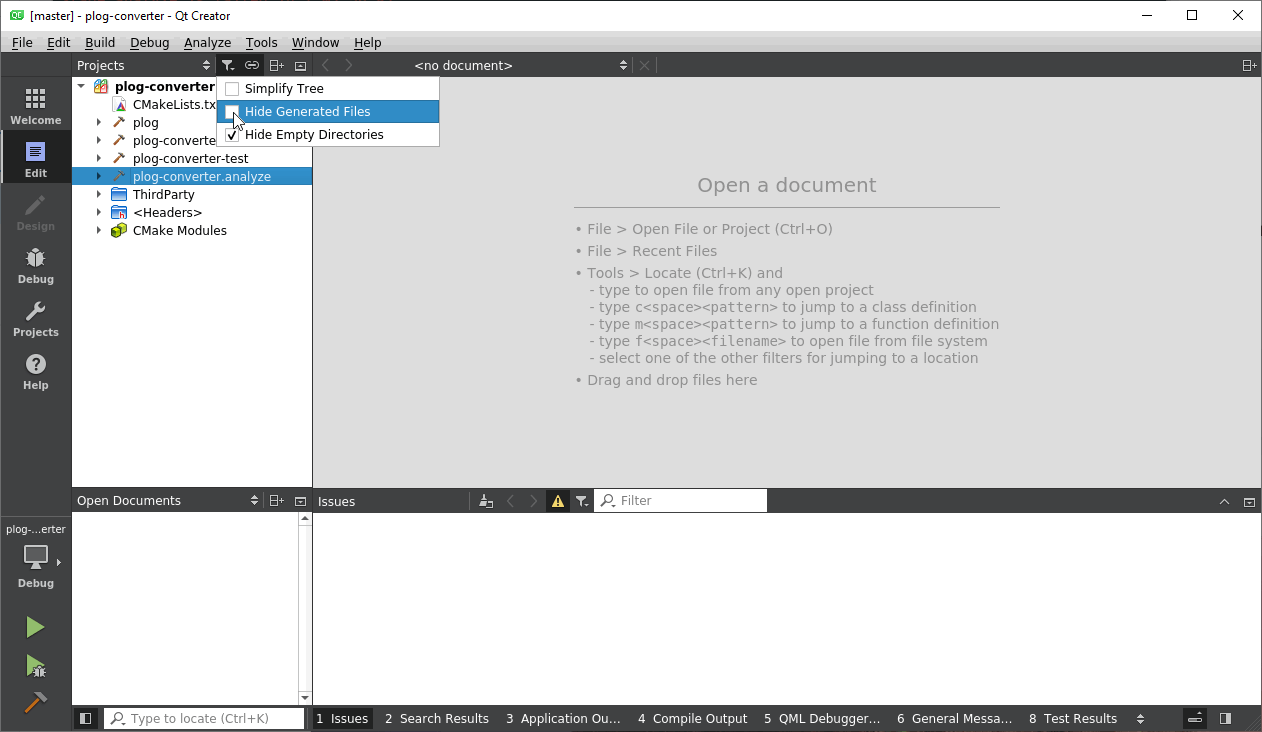Image resolution: width=1262 pixels, height=732 pixels.
Task: Close the Open Documents panel
Action: [300, 501]
